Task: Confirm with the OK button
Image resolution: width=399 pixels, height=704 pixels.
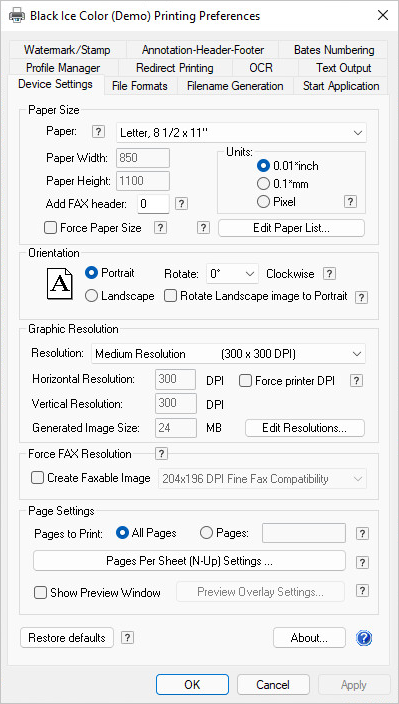Action: click(x=193, y=685)
